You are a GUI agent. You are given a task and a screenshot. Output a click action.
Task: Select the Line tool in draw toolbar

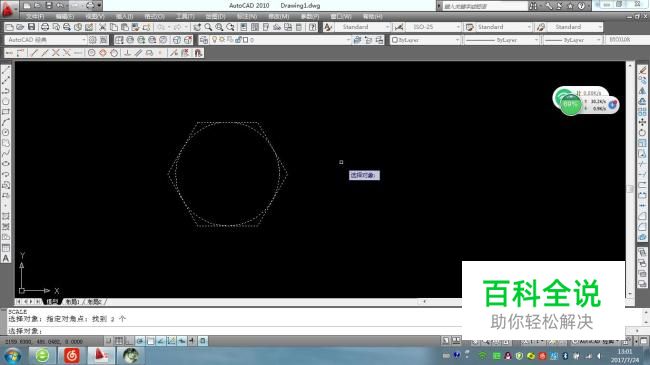coord(6,70)
